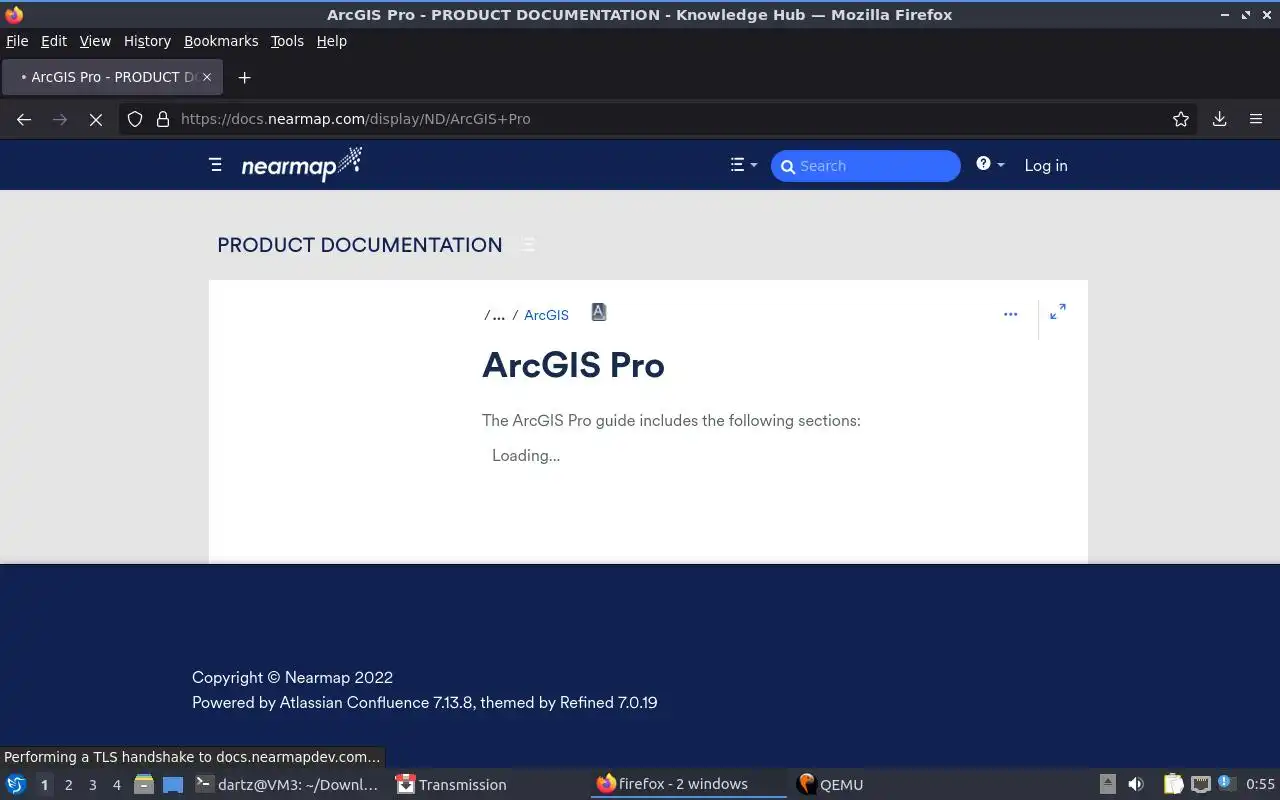Switch to workspace 2

coord(68,785)
